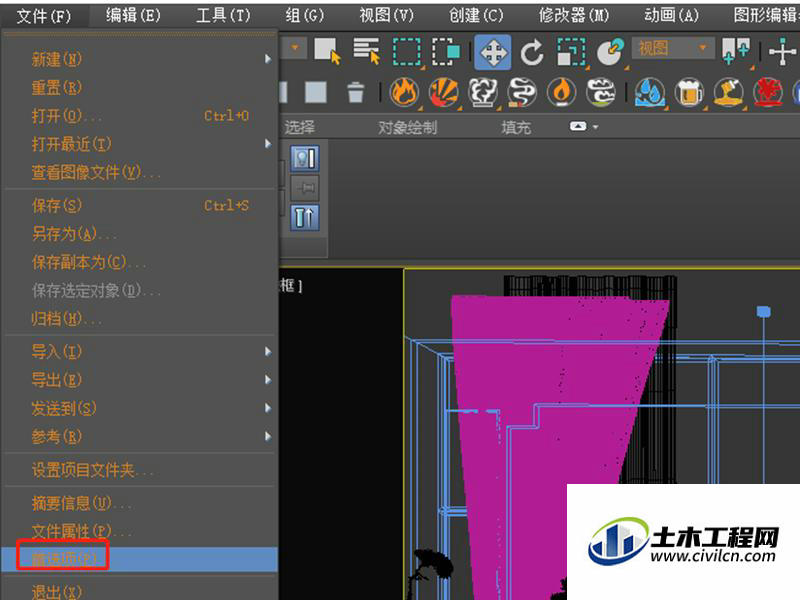Open the 编辑(E) menu
800x600 pixels.
[x=133, y=15]
